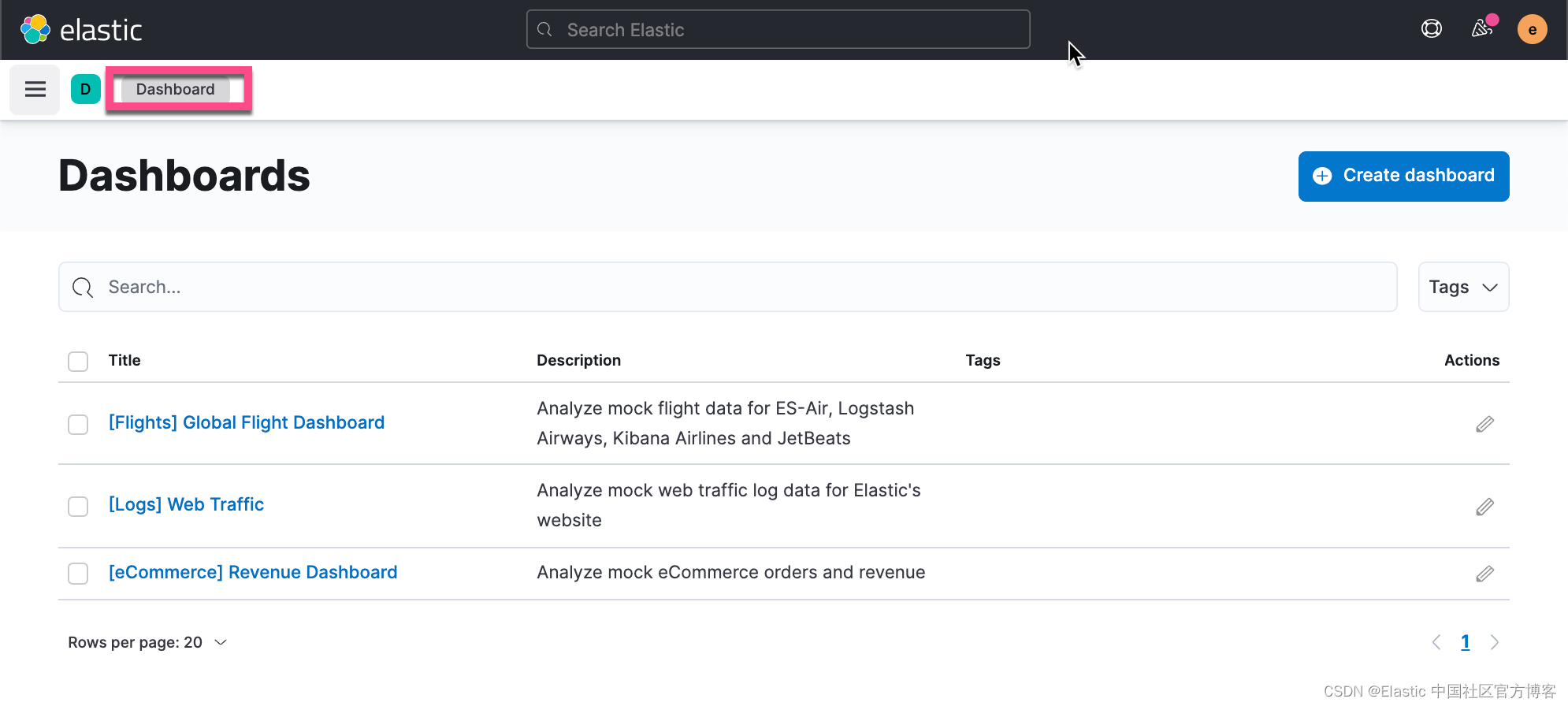Check the eCommerce Revenue Dashboard row
Image resolution: width=1568 pixels, height=706 pixels.
point(78,574)
